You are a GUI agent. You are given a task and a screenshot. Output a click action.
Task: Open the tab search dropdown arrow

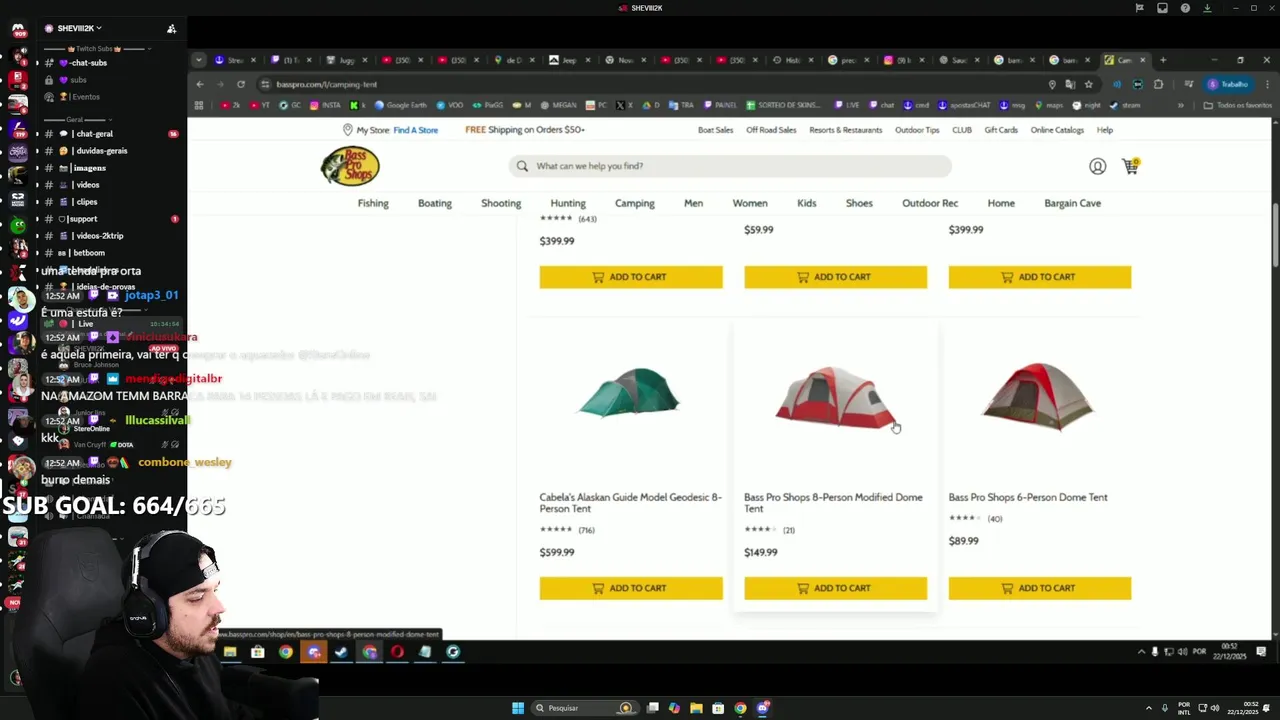(199, 60)
